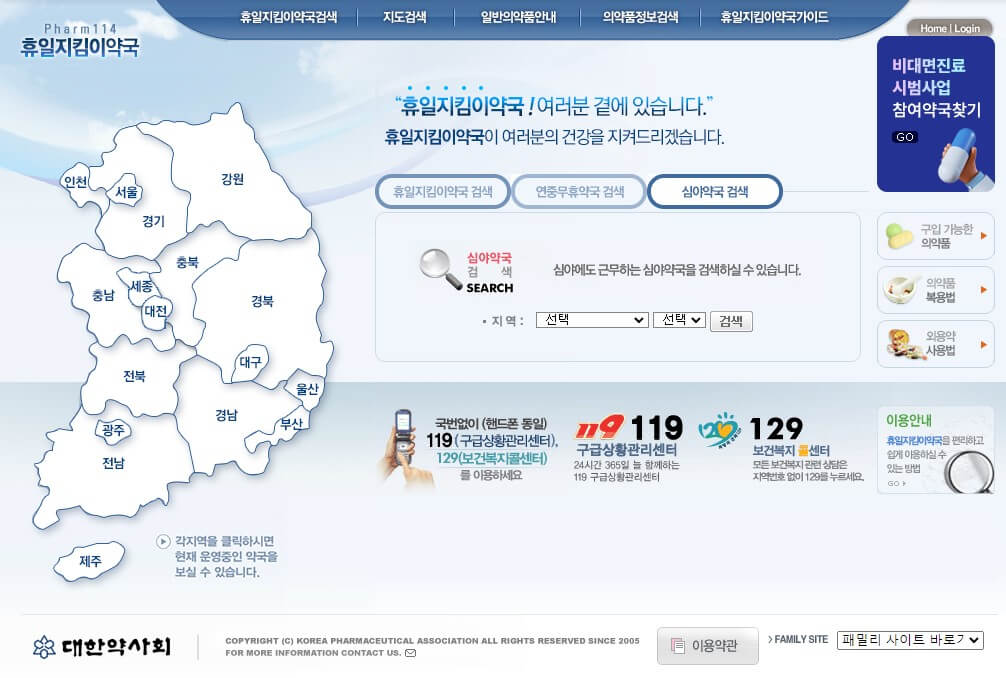Open the 휴일지킴이약국가이드 menu
Viewport: 1006px width, 678px height.
click(x=774, y=17)
